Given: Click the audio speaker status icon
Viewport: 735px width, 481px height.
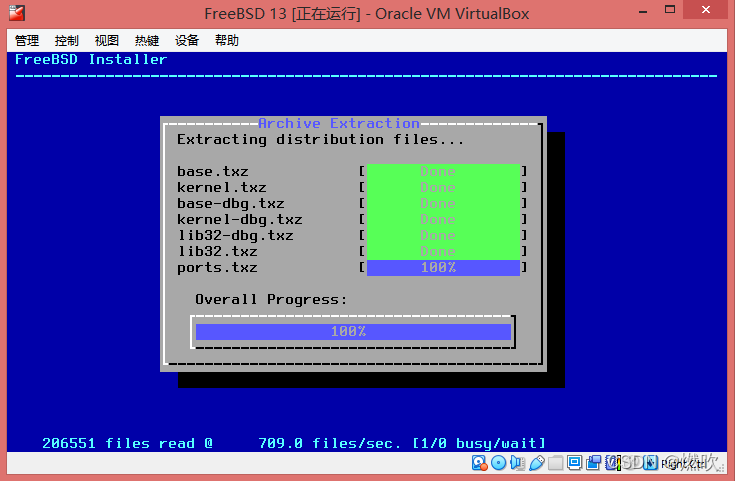Looking at the screenshot, I should coord(518,463).
